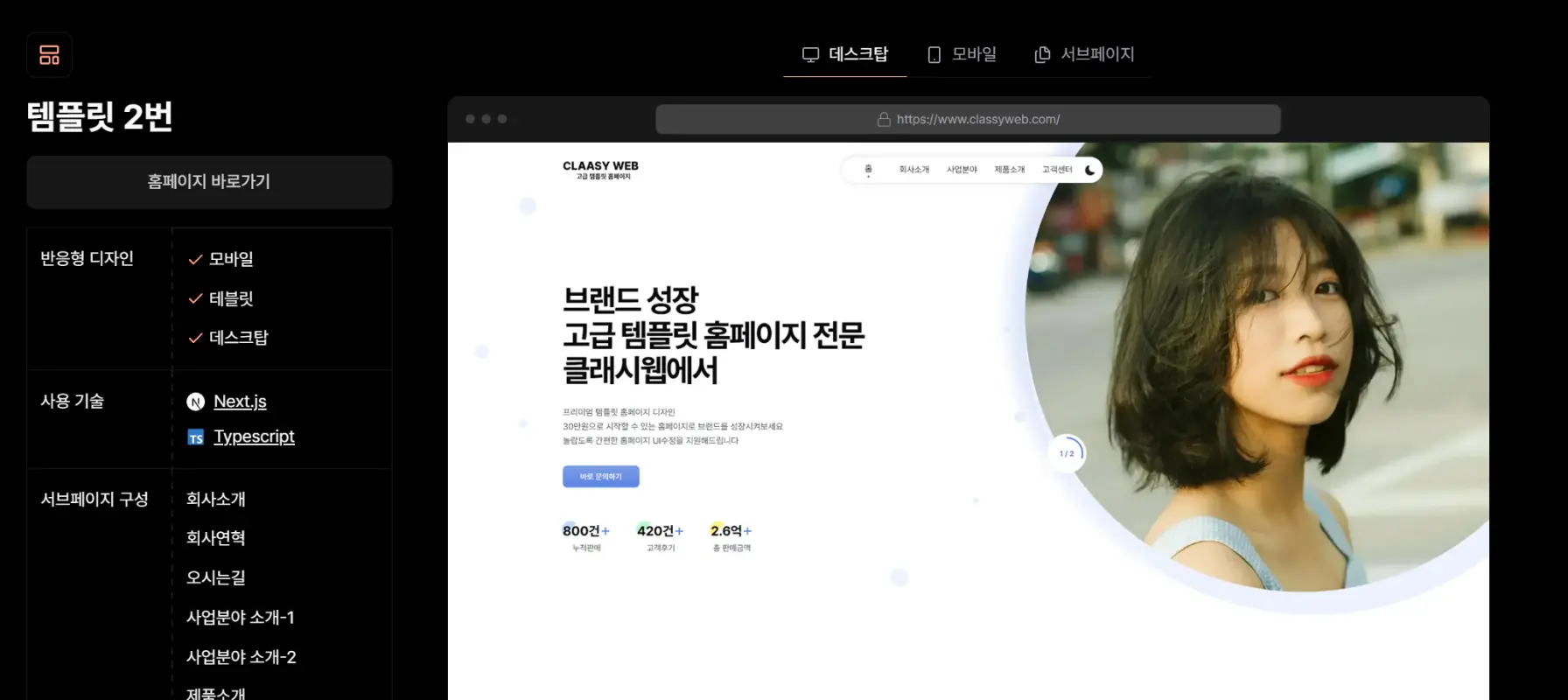Click the checkmark next to 테블릿
Screen dimensions: 1568x700
coord(196,299)
